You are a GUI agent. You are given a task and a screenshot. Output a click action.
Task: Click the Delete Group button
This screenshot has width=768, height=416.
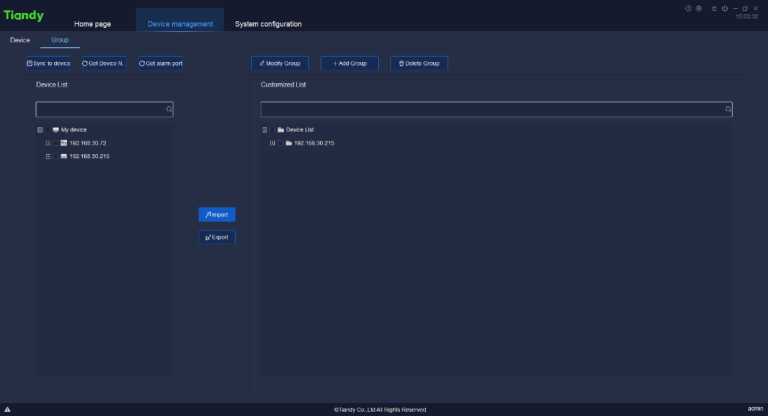click(419, 63)
